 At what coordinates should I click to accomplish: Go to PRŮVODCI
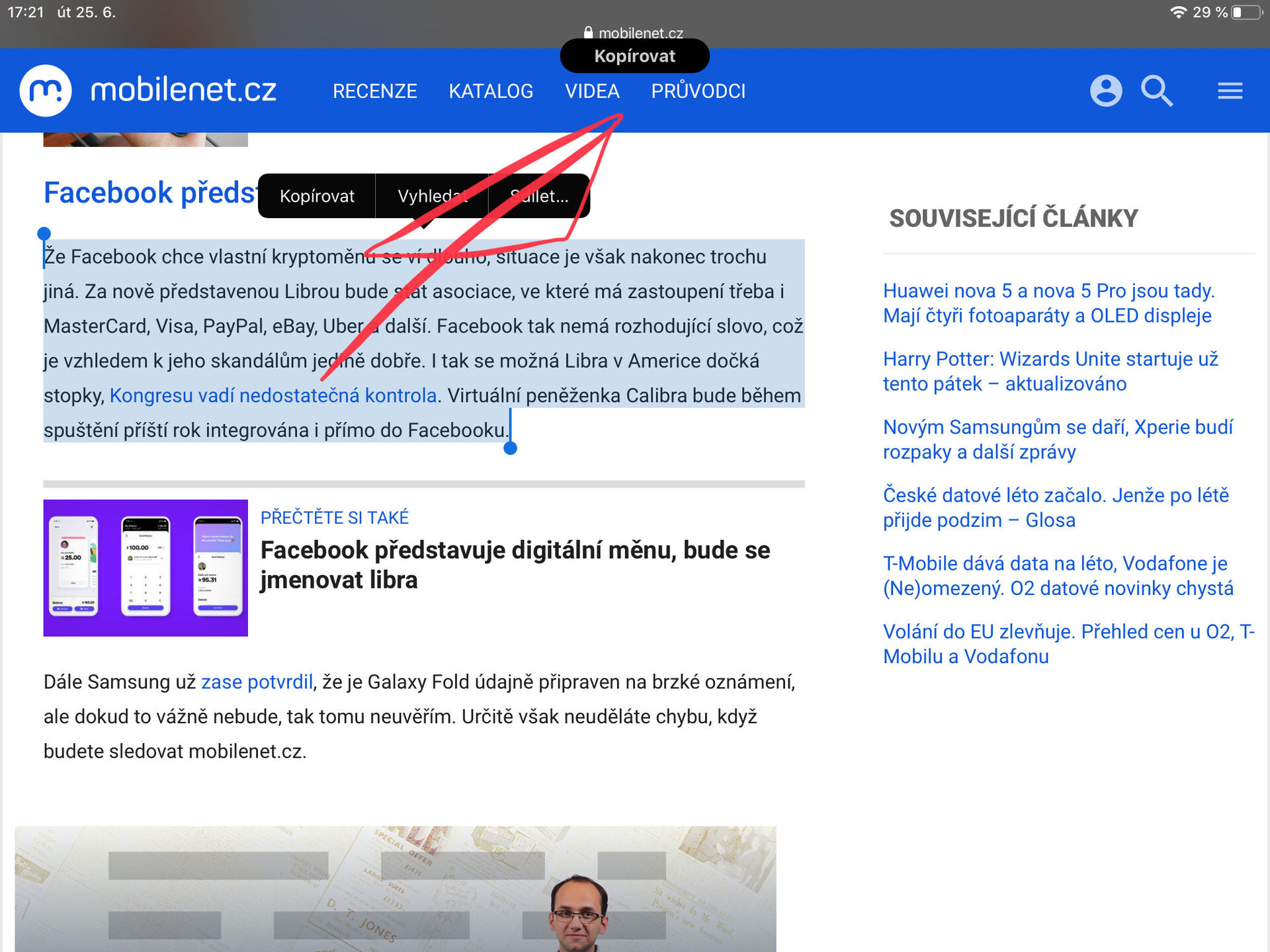[x=698, y=91]
